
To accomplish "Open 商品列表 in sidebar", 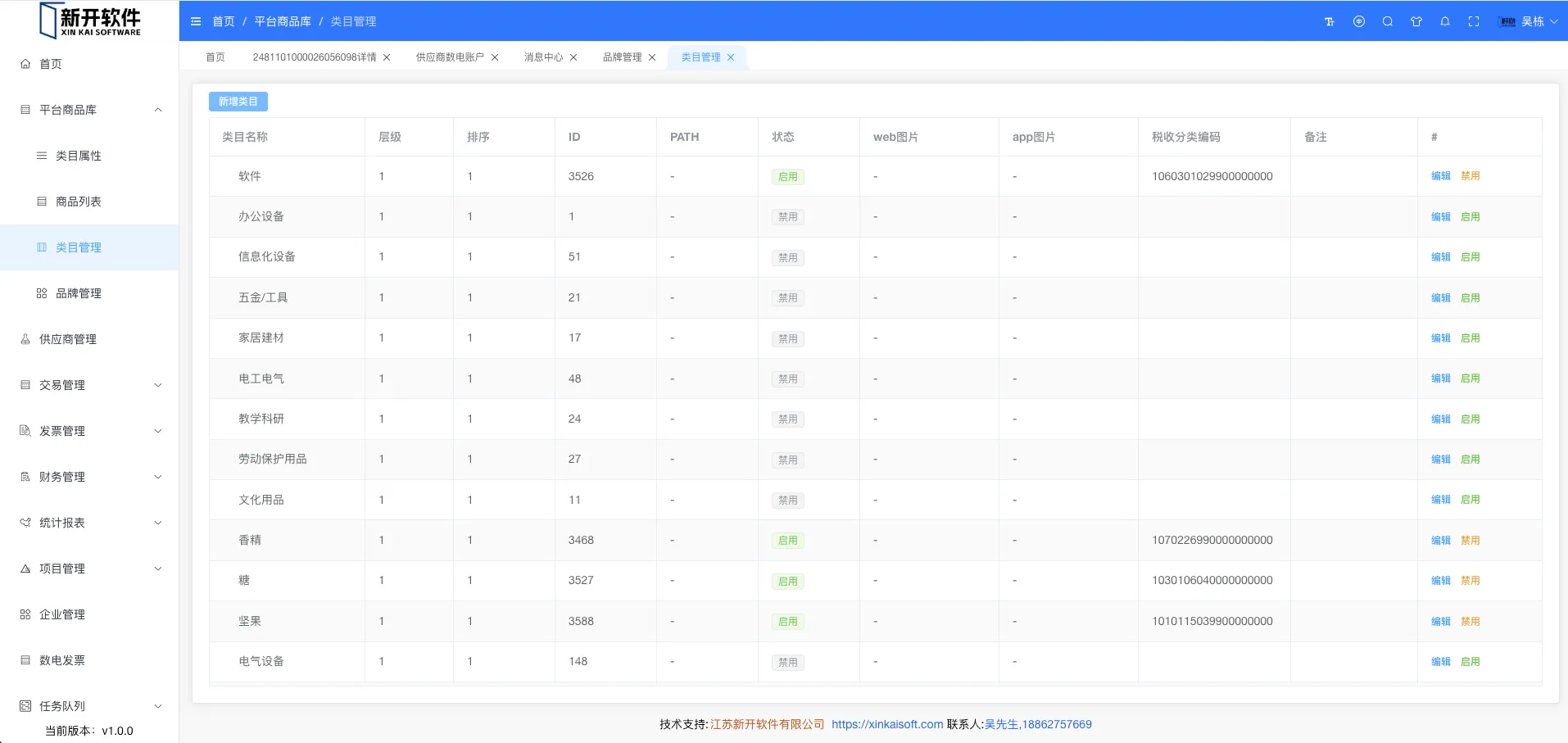I will 79,202.
